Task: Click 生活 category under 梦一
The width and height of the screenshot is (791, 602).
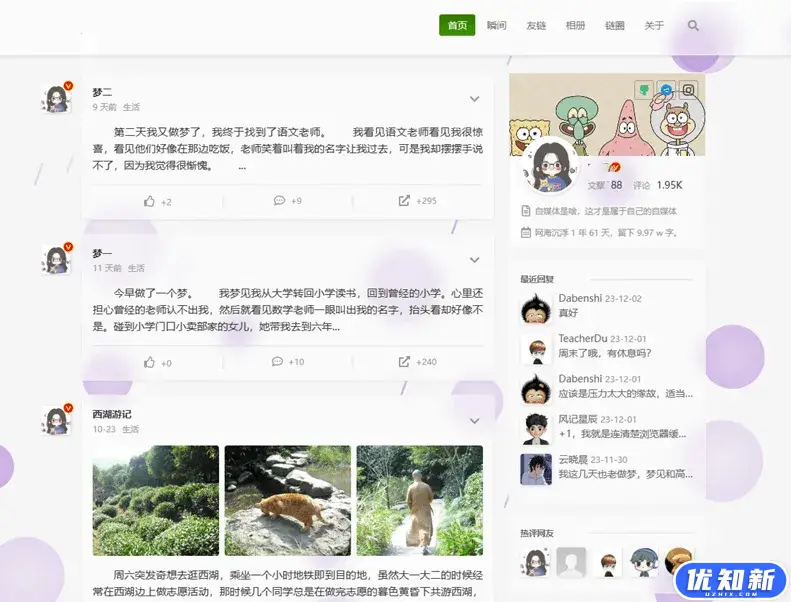Action: click(136, 268)
